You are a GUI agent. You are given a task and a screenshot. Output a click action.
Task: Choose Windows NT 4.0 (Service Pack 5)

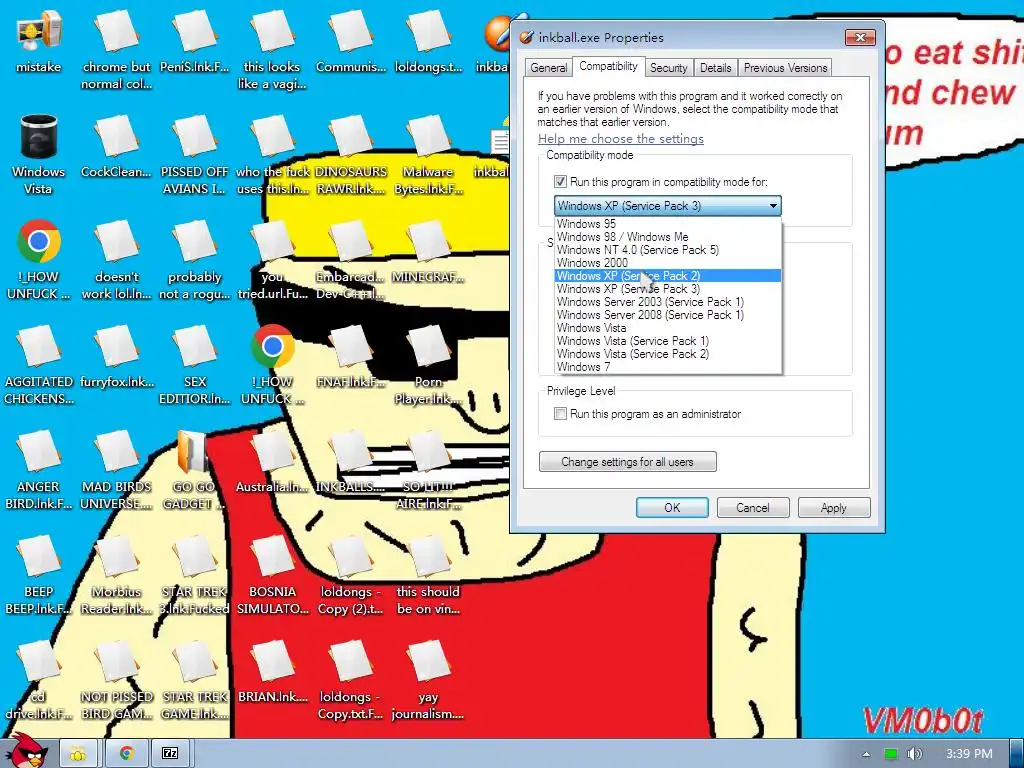tap(667, 250)
